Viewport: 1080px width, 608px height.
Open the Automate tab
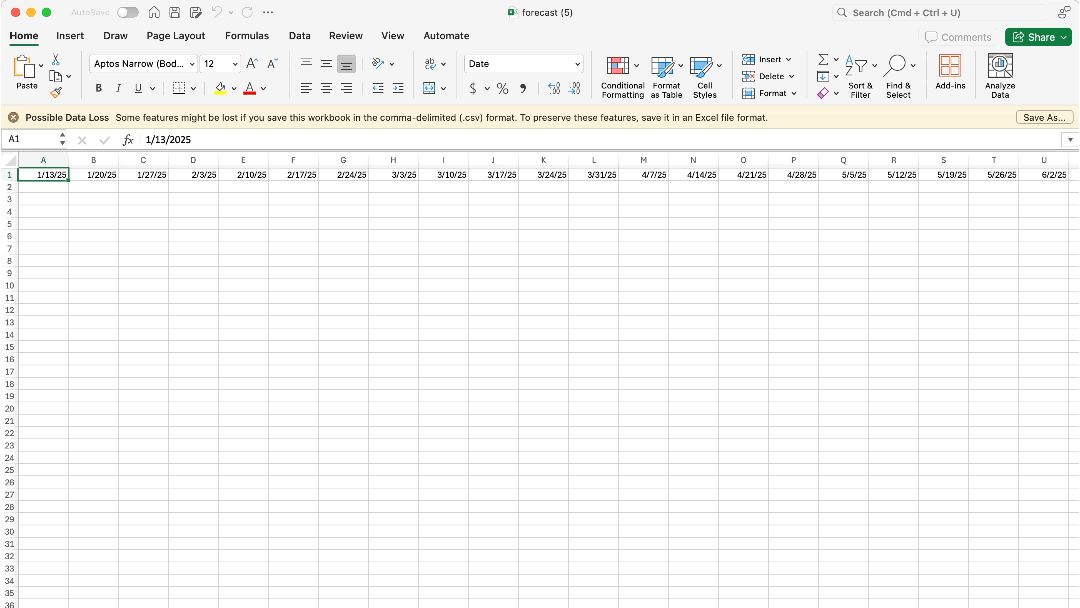[x=446, y=35]
